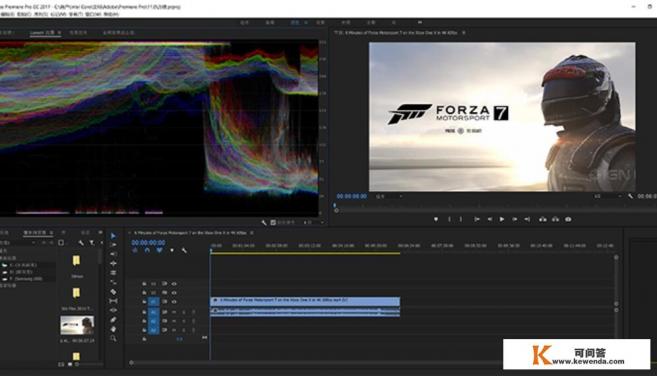Select the Razor tool

coord(113,292)
